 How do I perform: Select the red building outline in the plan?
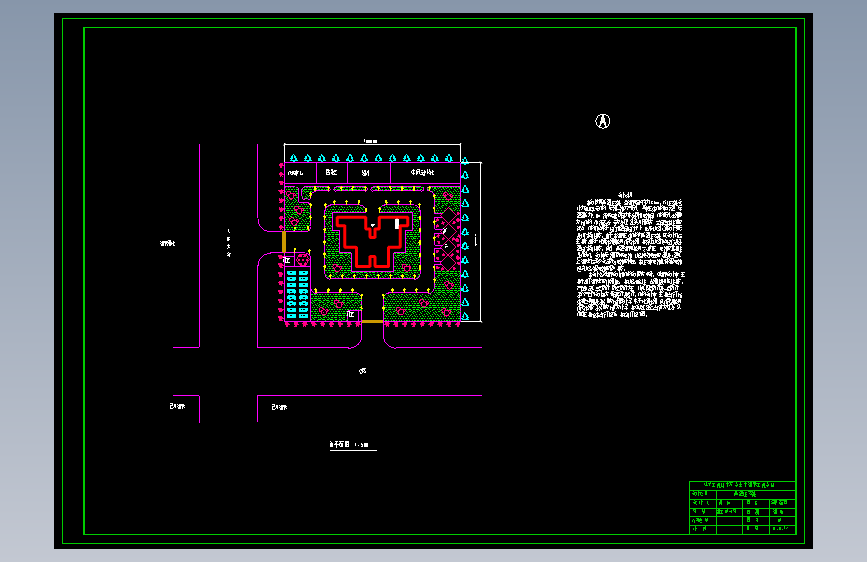pyautogui.click(x=373, y=242)
